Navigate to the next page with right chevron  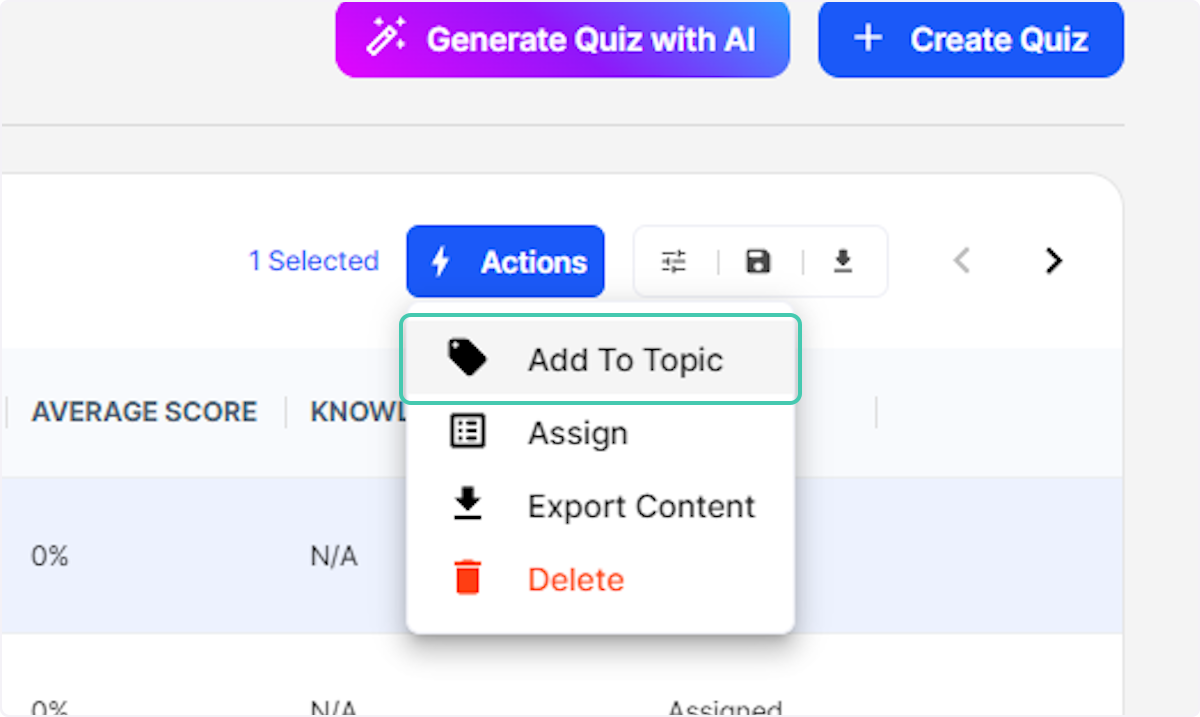click(1053, 261)
